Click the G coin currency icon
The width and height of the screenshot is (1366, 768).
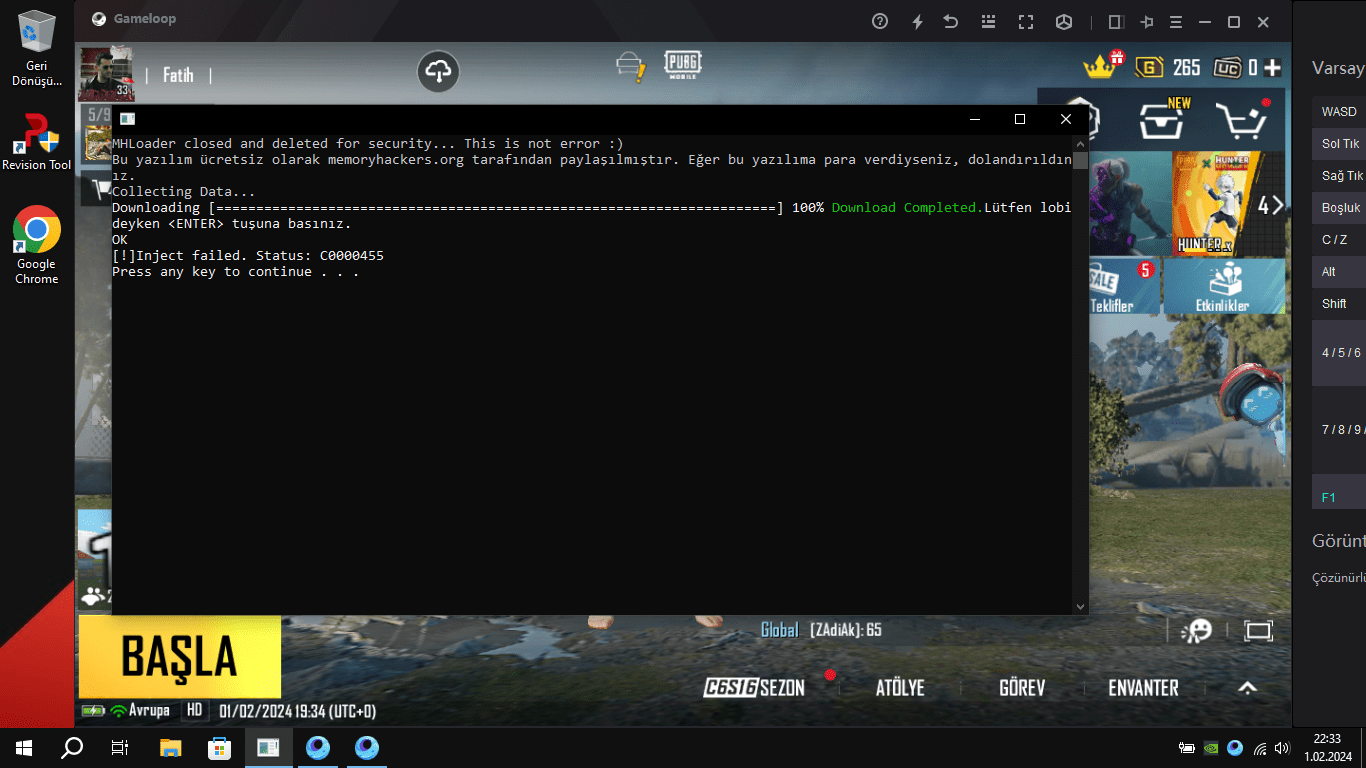pos(1150,68)
